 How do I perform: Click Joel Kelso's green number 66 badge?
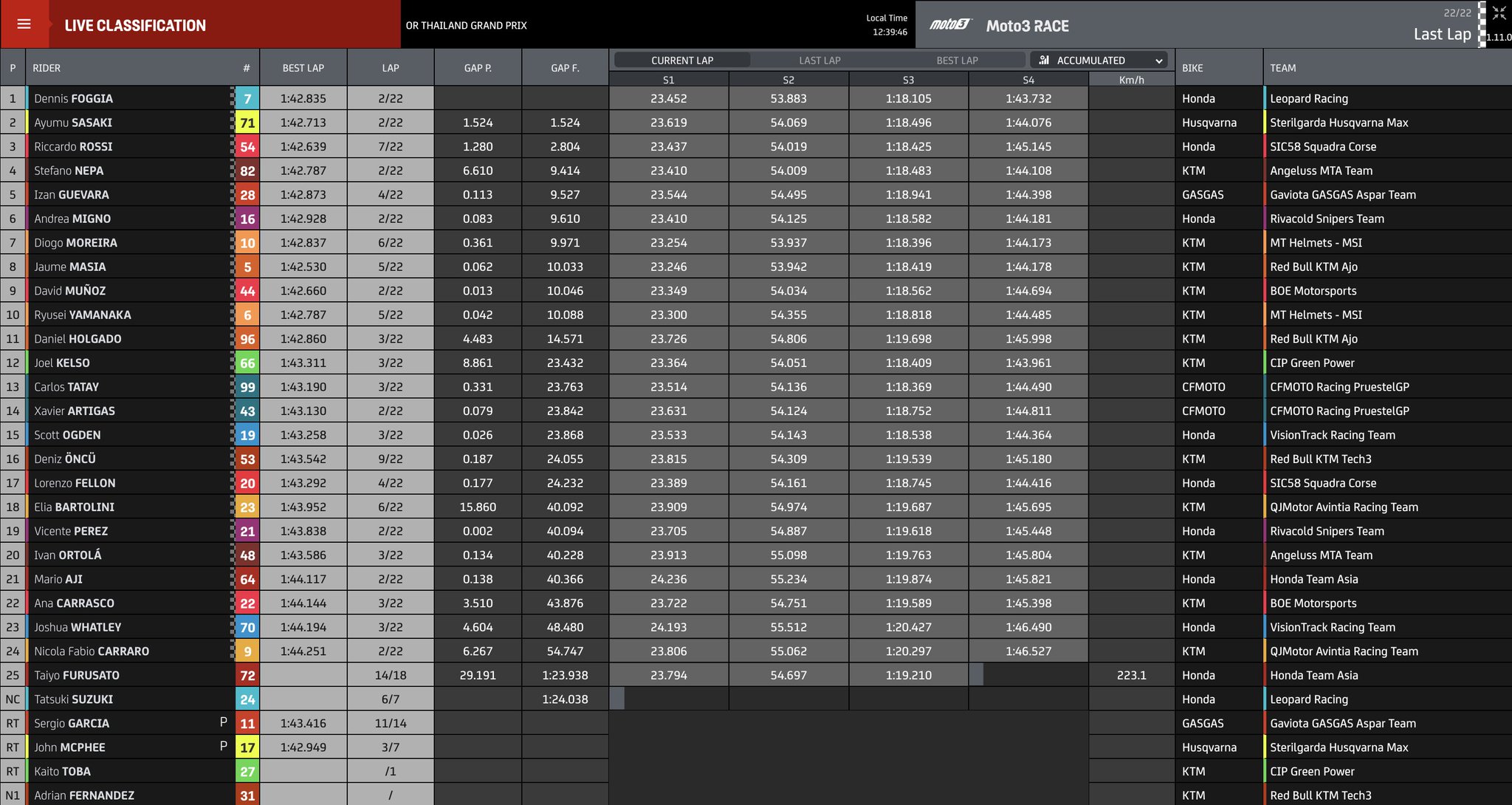[x=247, y=363]
